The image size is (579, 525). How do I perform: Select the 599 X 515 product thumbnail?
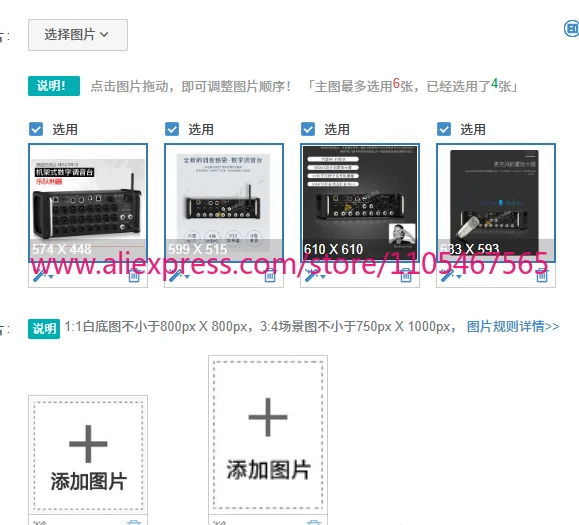tap(224, 203)
